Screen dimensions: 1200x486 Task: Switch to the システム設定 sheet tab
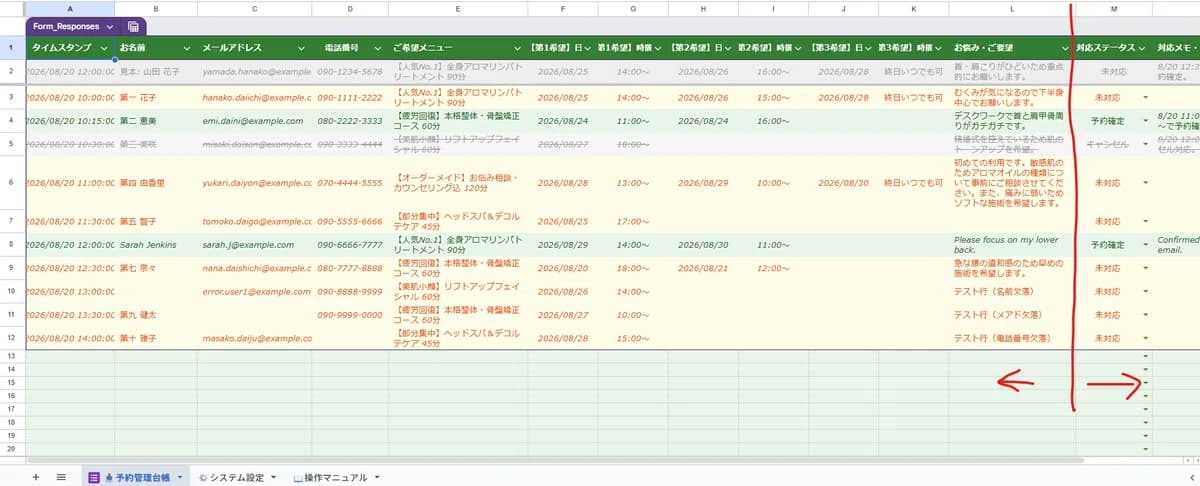[236, 478]
